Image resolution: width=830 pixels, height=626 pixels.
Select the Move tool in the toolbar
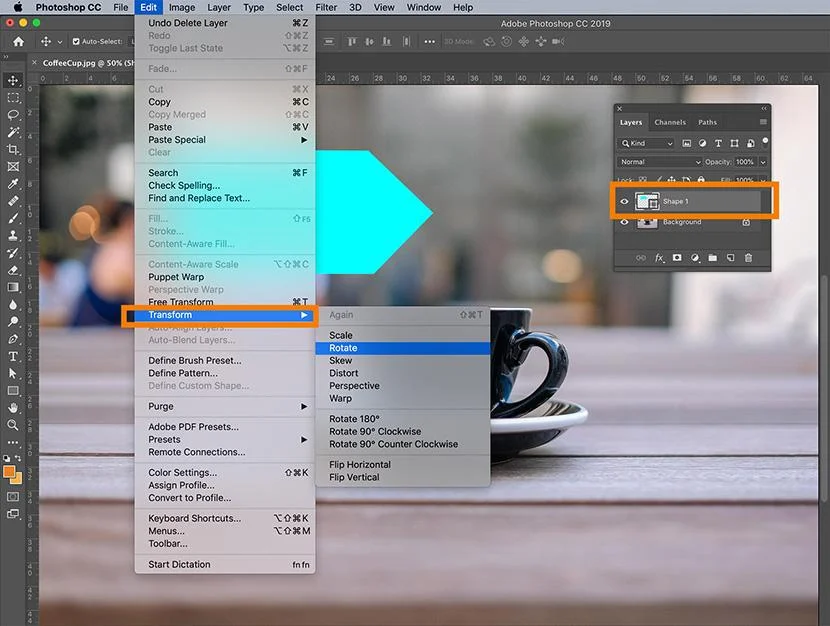(13, 80)
